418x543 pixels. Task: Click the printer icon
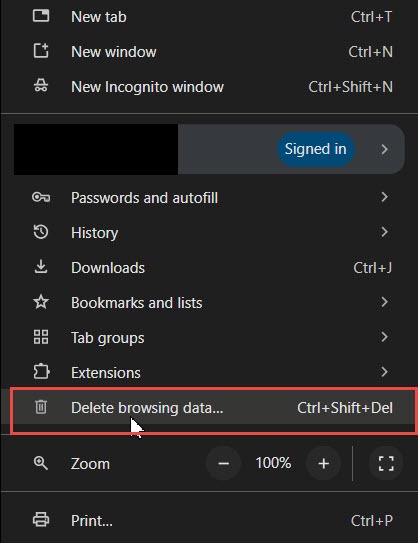tap(41, 520)
